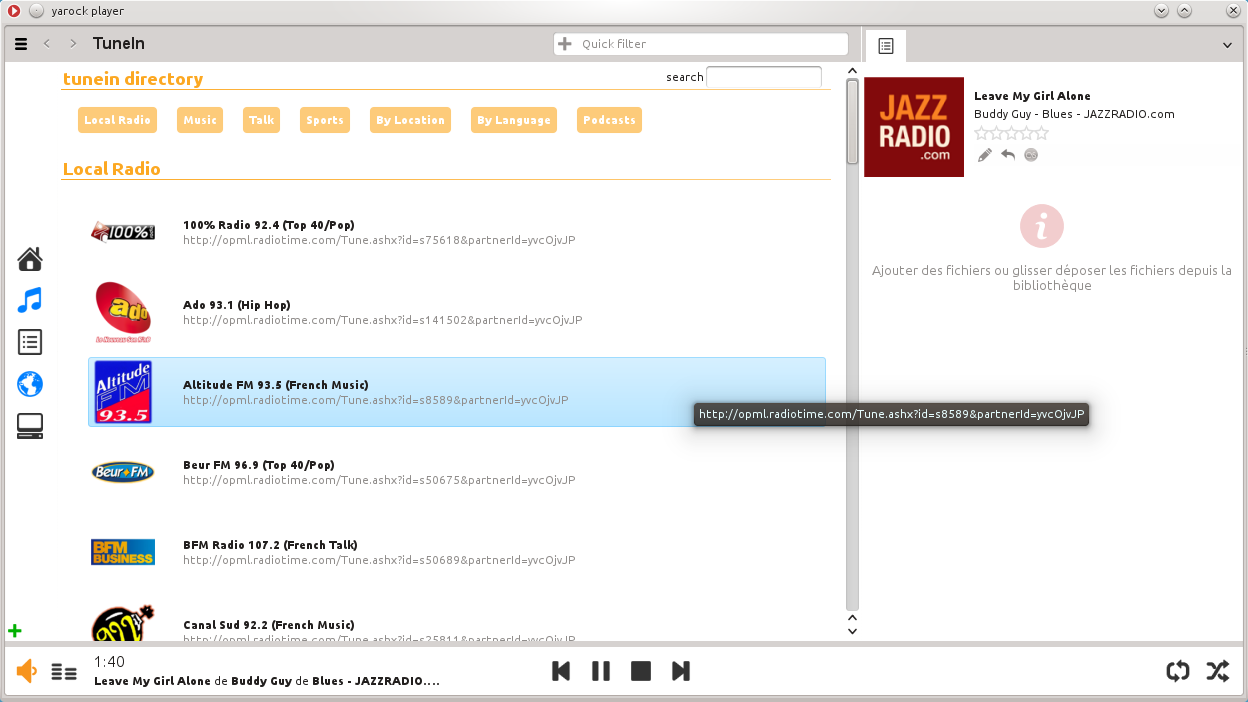Click the tunein search input field
Screen dimensions: 1248x702
[x=764, y=77]
